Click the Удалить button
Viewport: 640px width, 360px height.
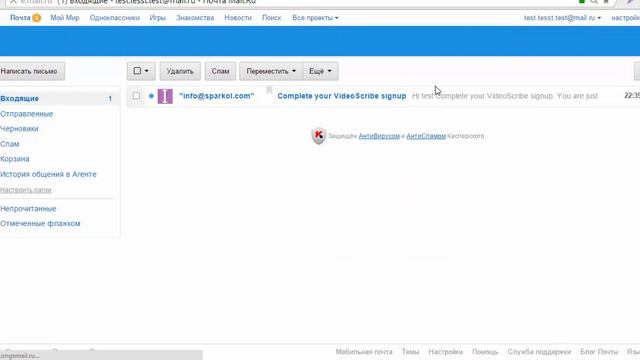point(180,71)
